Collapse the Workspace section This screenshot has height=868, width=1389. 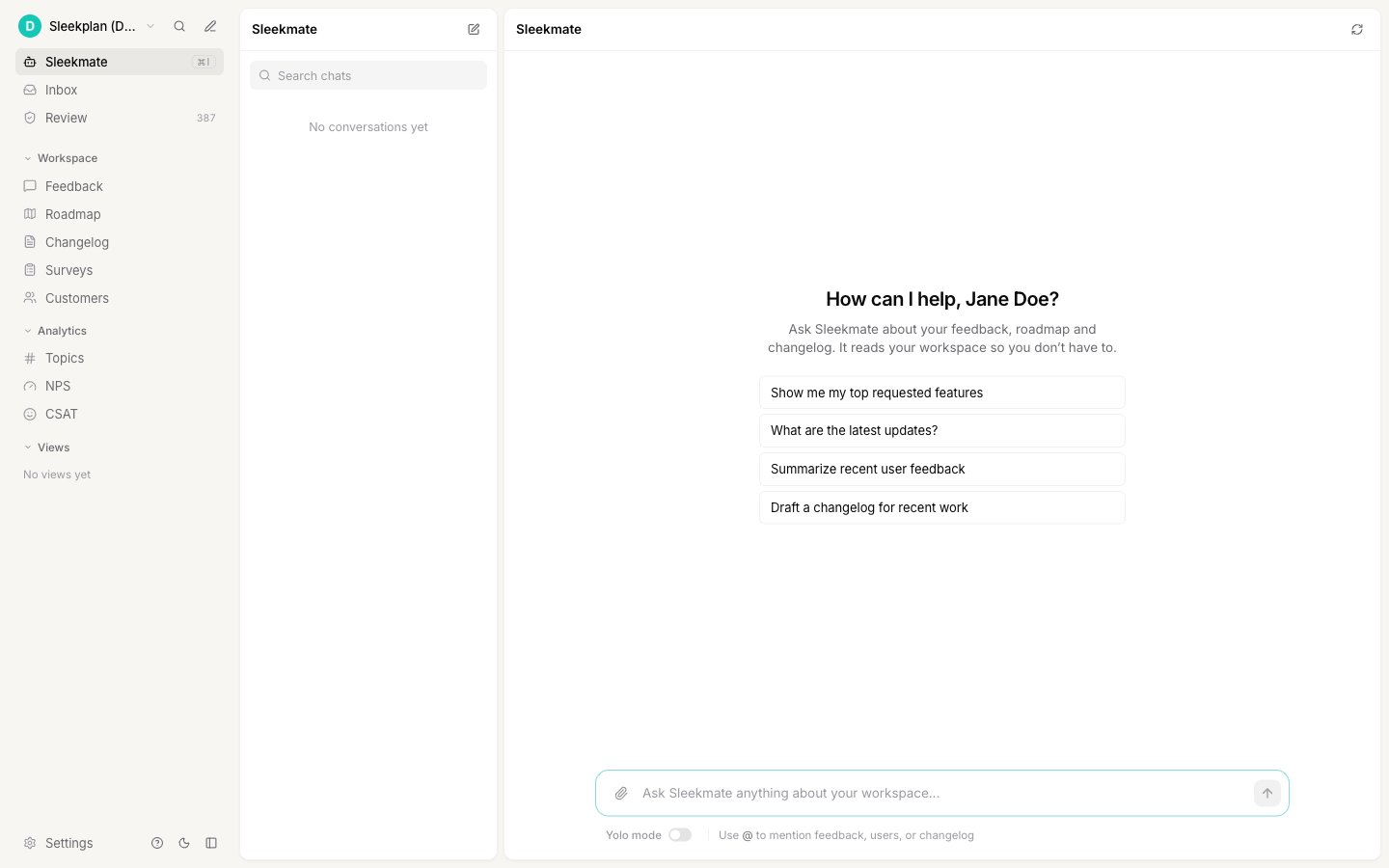click(x=60, y=158)
